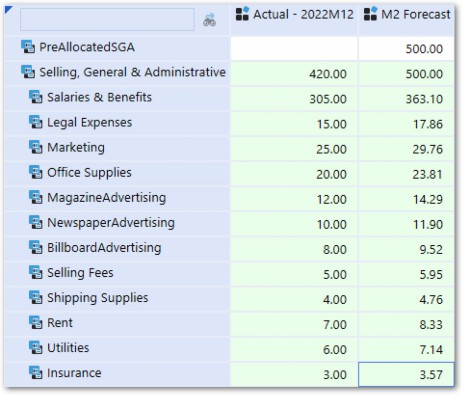Select the MagazineAdvertising row label
The height and width of the screenshot is (395, 463).
106,198
